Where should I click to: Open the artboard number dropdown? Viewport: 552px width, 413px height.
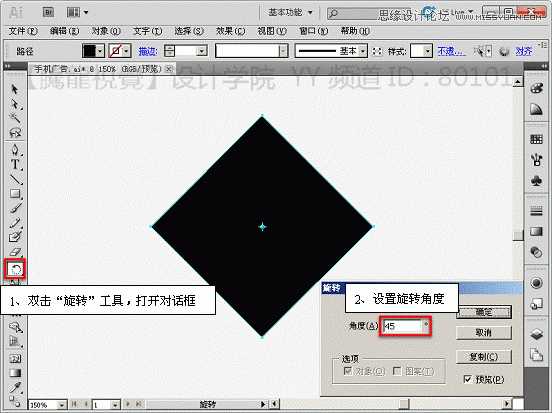coord(115,405)
